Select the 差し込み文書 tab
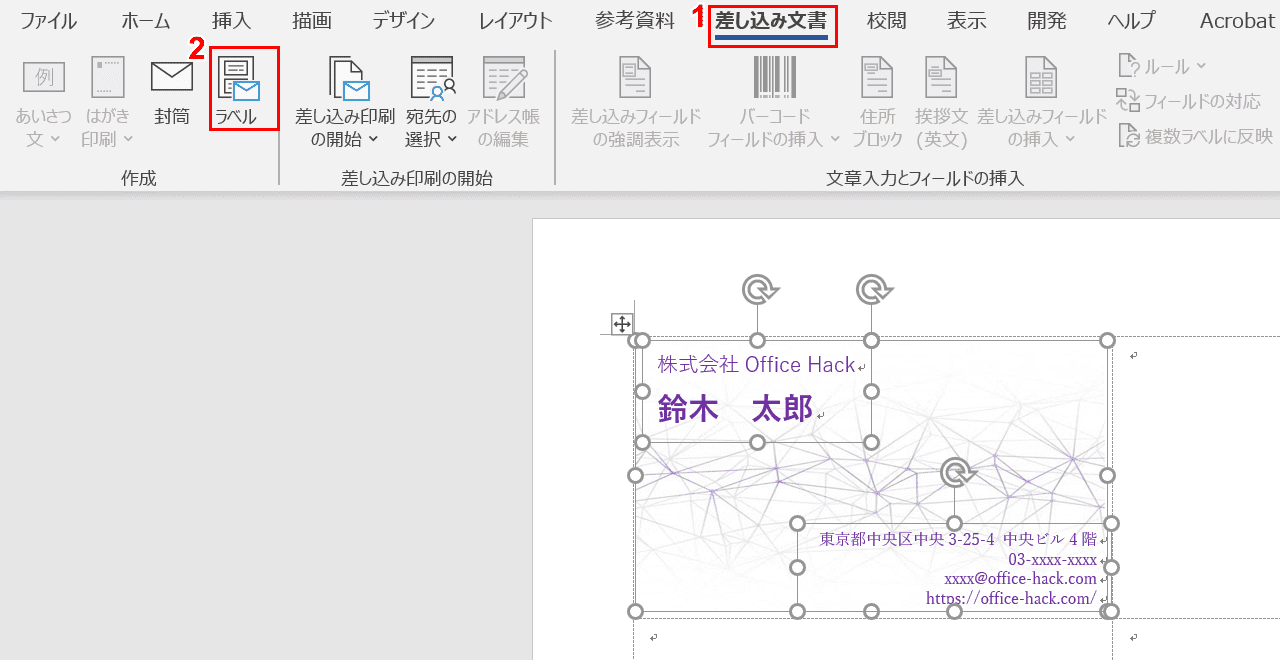Viewport: 1280px width, 660px height. pyautogui.click(x=771, y=21)
